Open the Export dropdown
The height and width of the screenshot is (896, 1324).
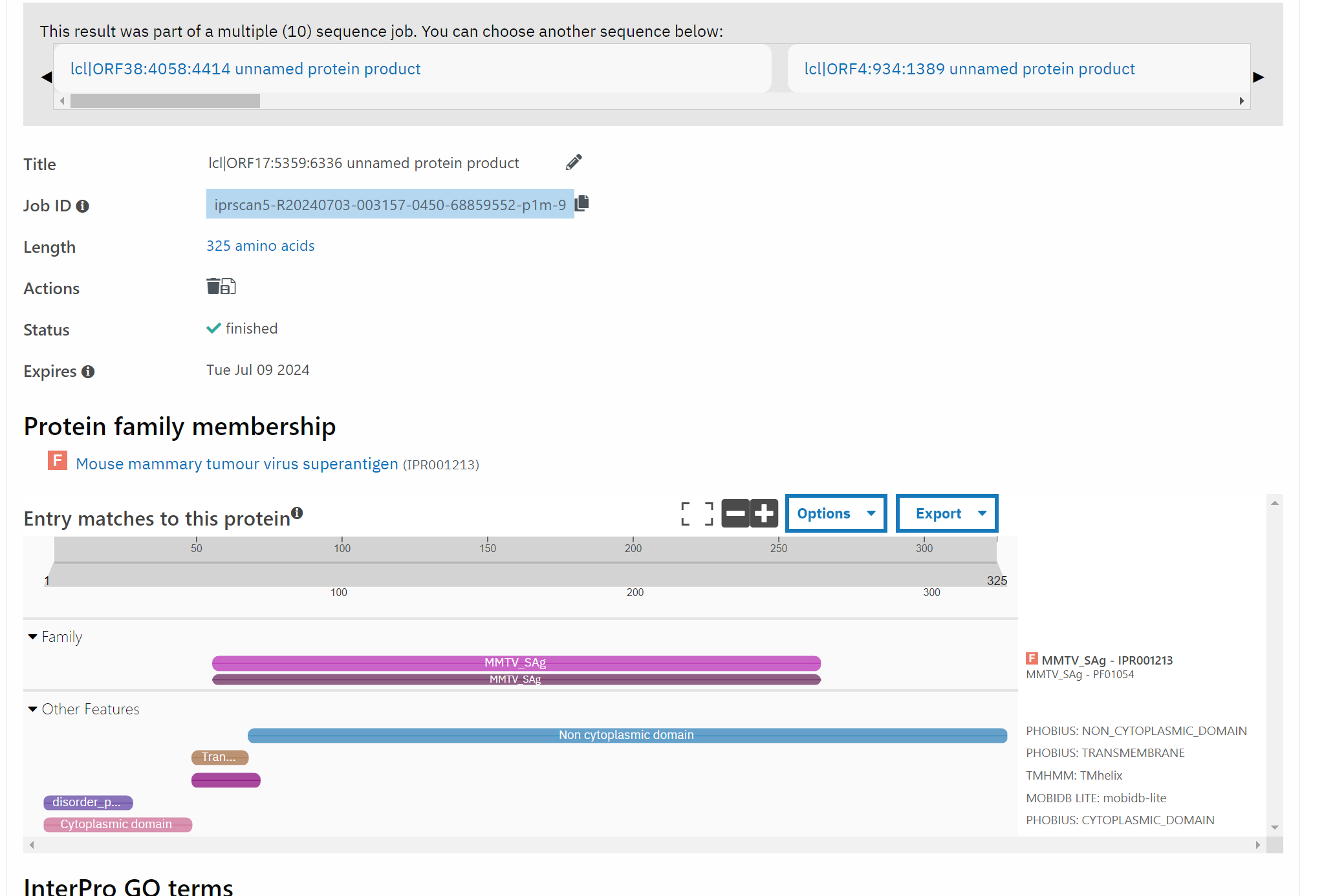pyautogui.click(x=947, y=513)
